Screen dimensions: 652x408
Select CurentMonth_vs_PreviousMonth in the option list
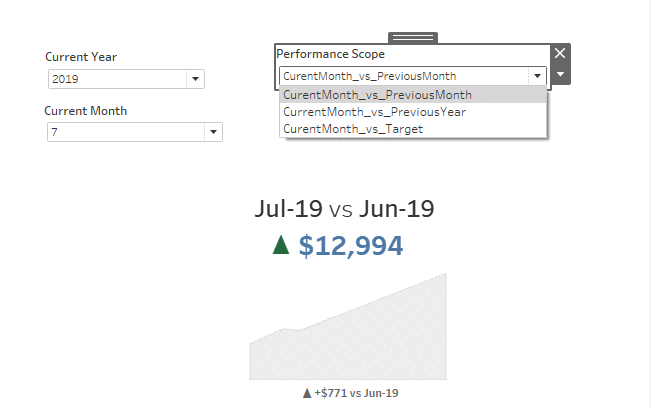point(378,95)
